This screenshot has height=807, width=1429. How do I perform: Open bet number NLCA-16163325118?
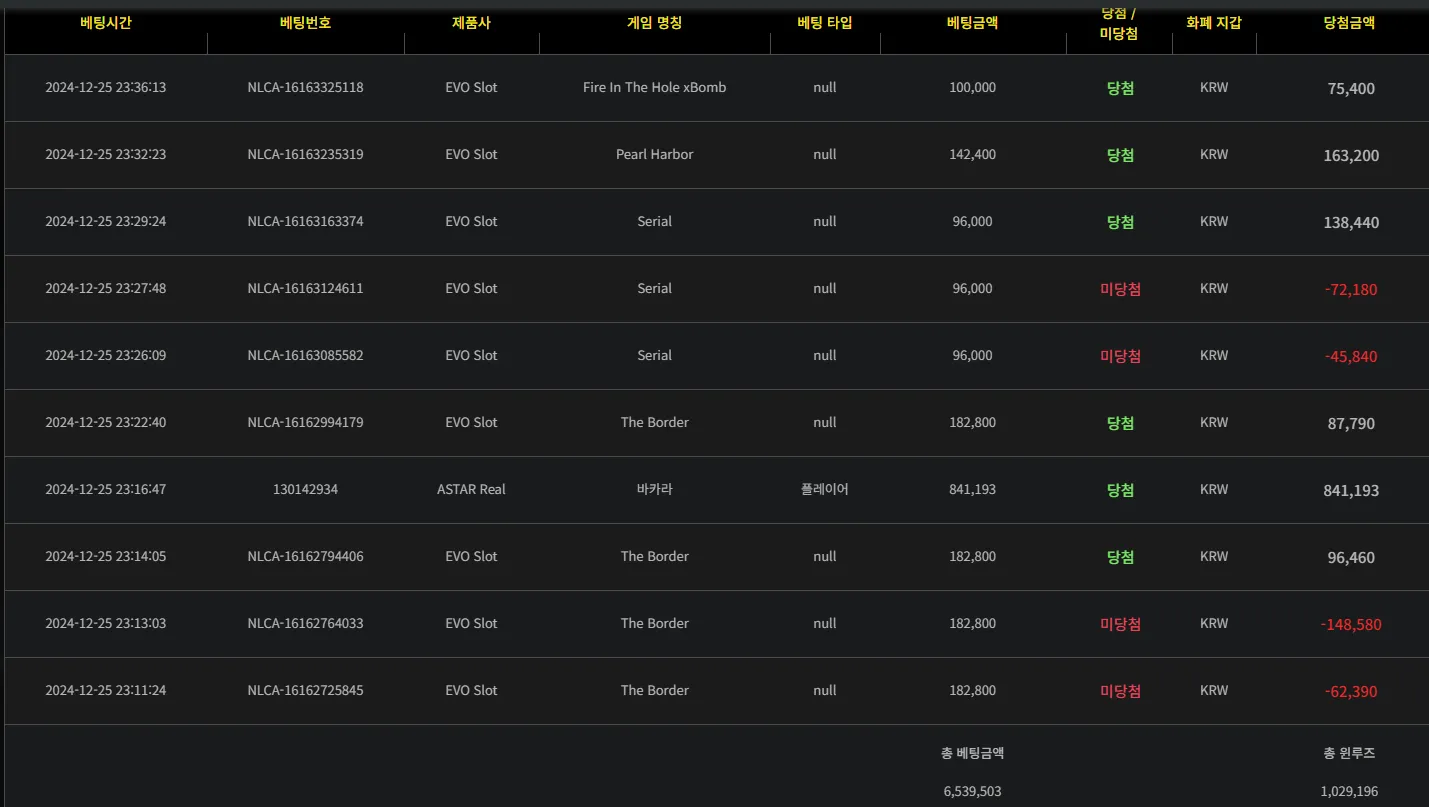click(305, 87)
